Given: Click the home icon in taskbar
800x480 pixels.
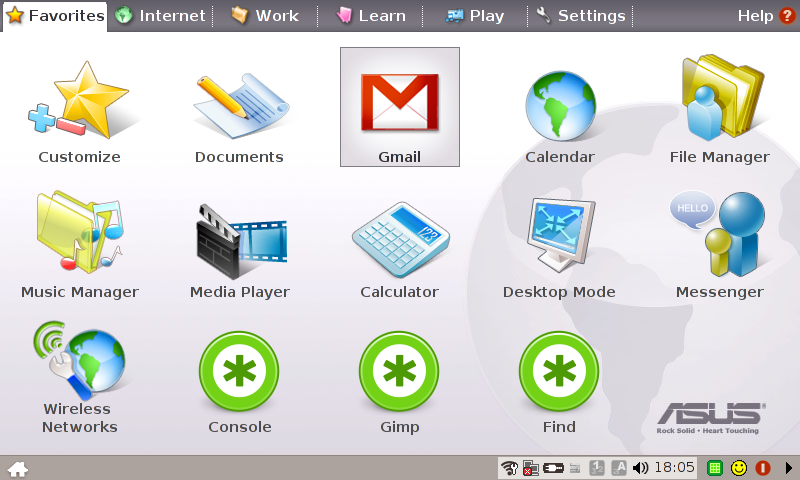Looking at the screenshot, I should [18, 469].
